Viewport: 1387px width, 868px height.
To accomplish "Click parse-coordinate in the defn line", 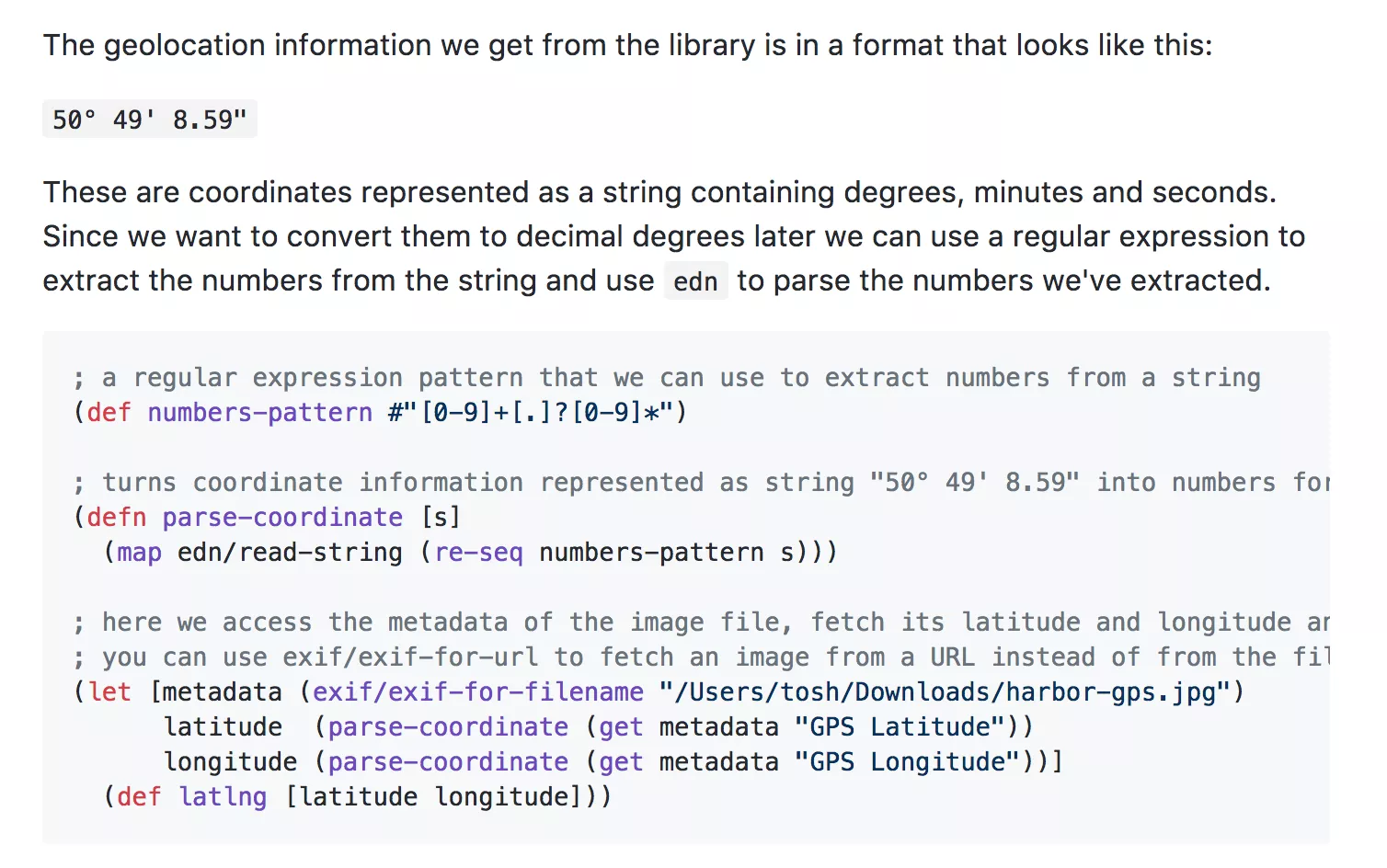I will (x=282, y=518).
